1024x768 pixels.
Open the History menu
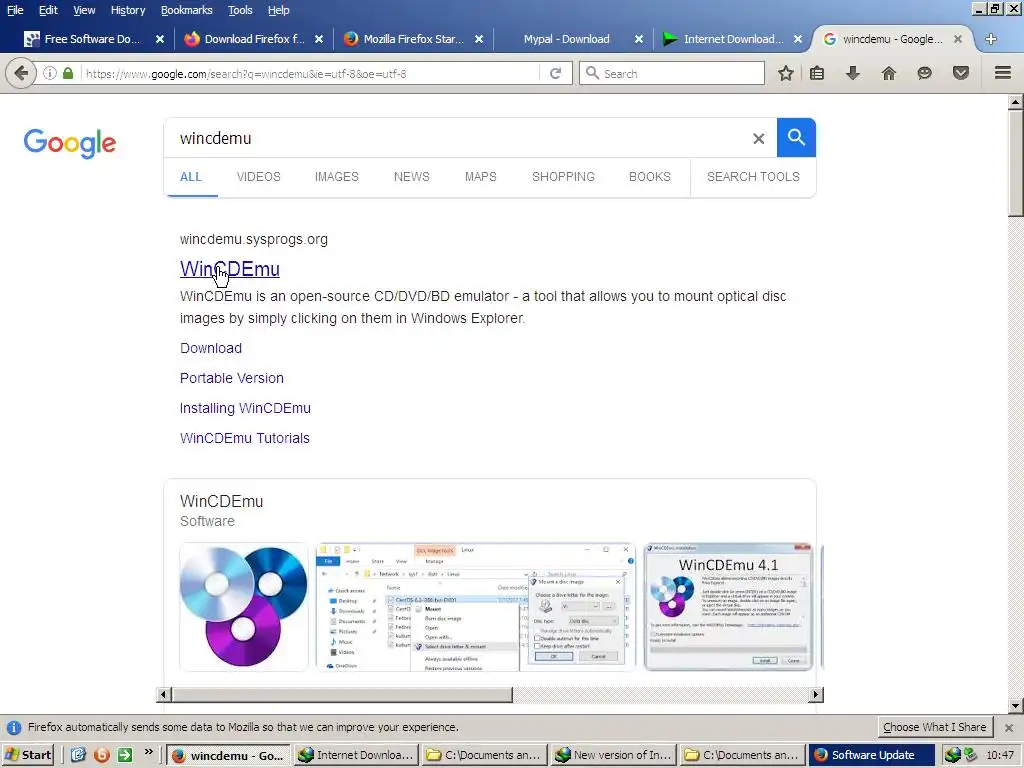pyautogui.click(x=127, y=10)
